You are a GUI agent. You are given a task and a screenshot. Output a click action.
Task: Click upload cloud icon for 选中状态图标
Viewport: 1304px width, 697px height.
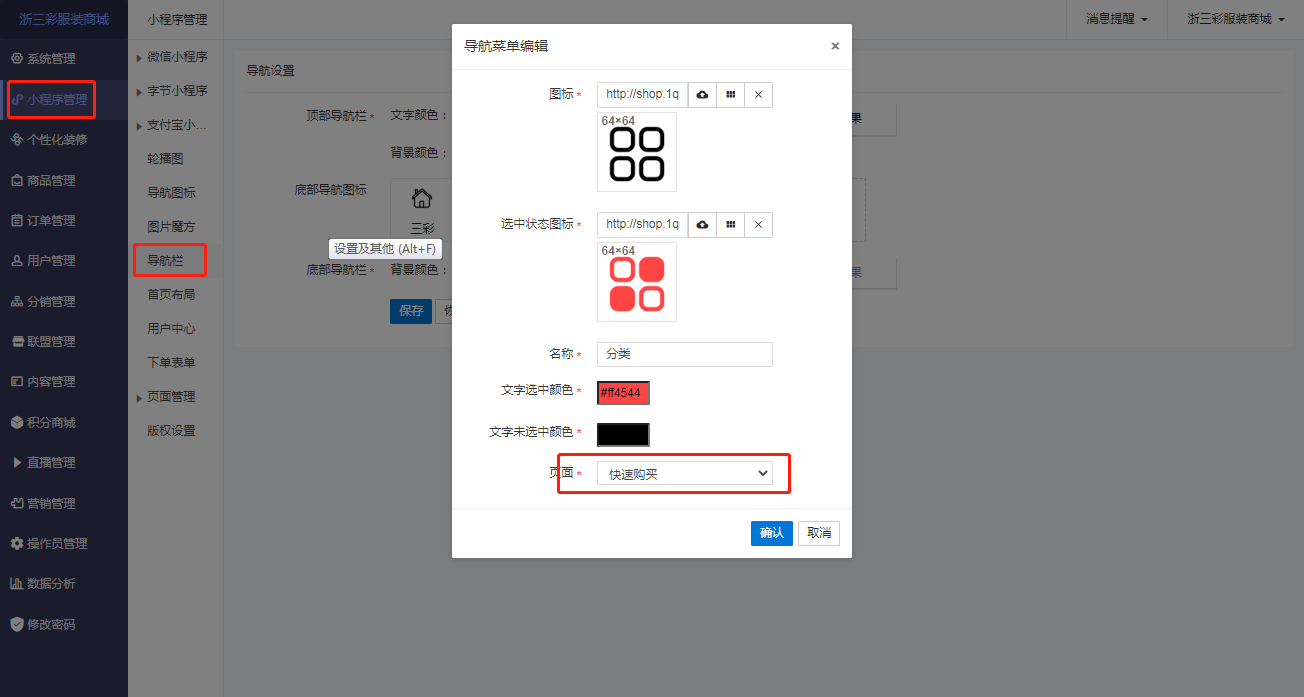click(702, 225)
